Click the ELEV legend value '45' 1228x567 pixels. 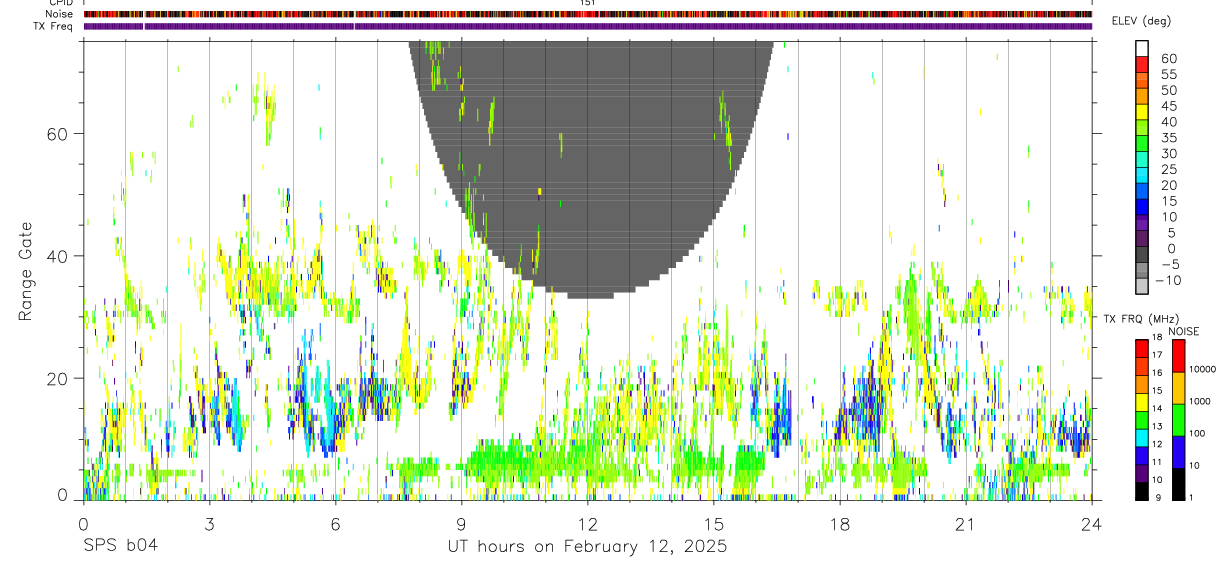pos(1168,106)
